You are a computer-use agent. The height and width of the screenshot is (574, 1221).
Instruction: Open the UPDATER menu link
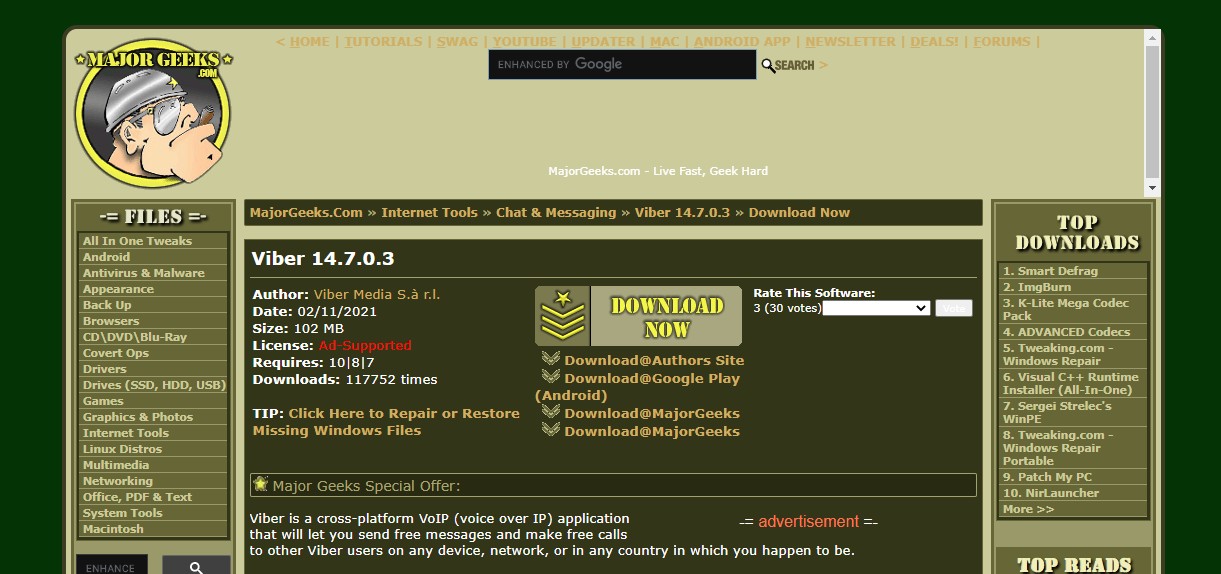[603, 42]
